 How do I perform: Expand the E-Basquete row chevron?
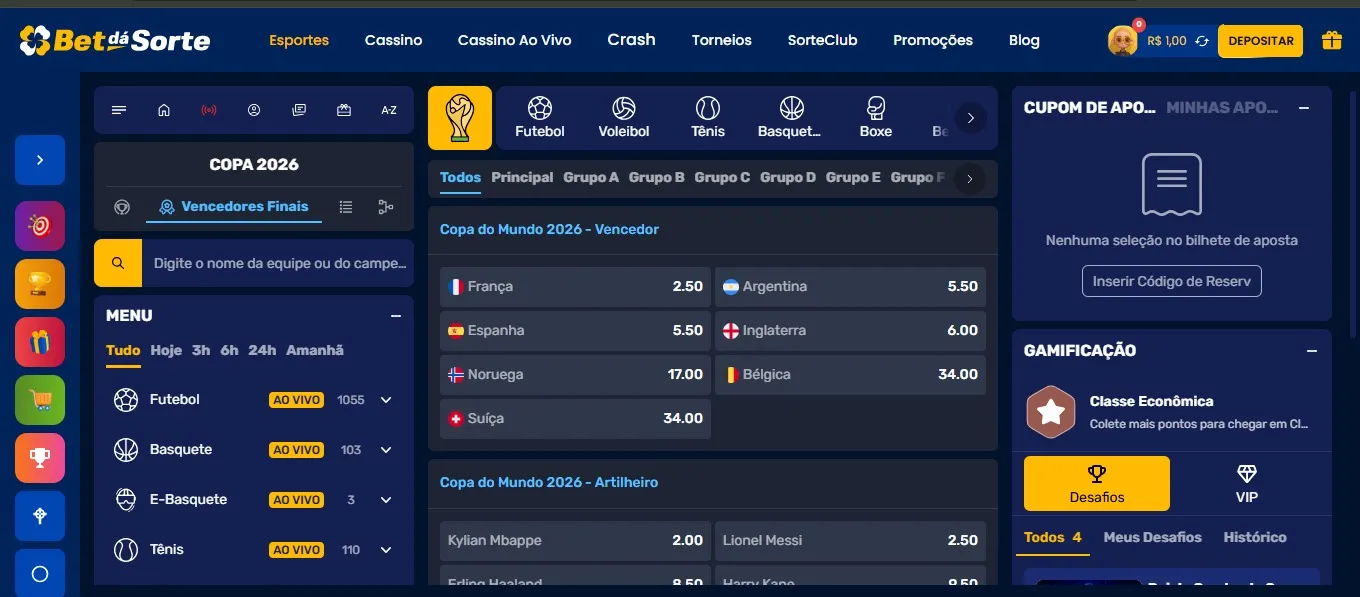click(386, 500)
